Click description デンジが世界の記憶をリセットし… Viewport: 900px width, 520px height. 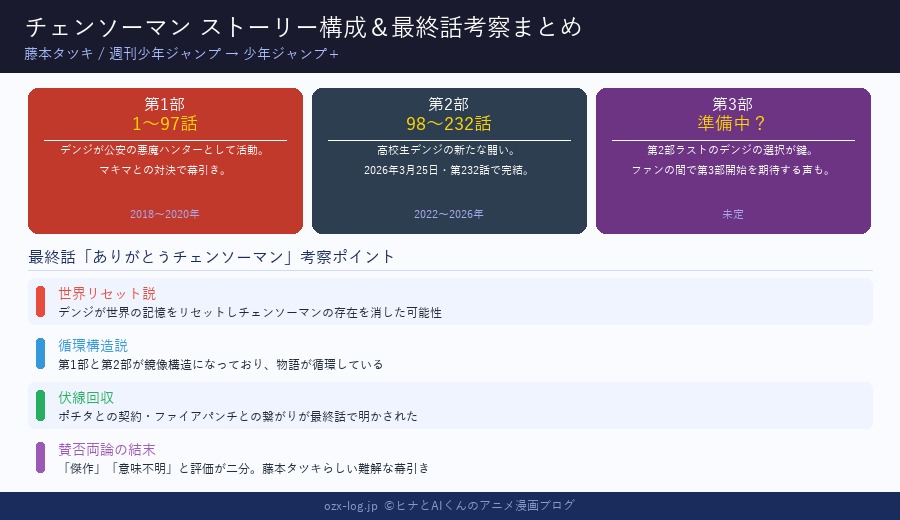[x=250, y=312]
